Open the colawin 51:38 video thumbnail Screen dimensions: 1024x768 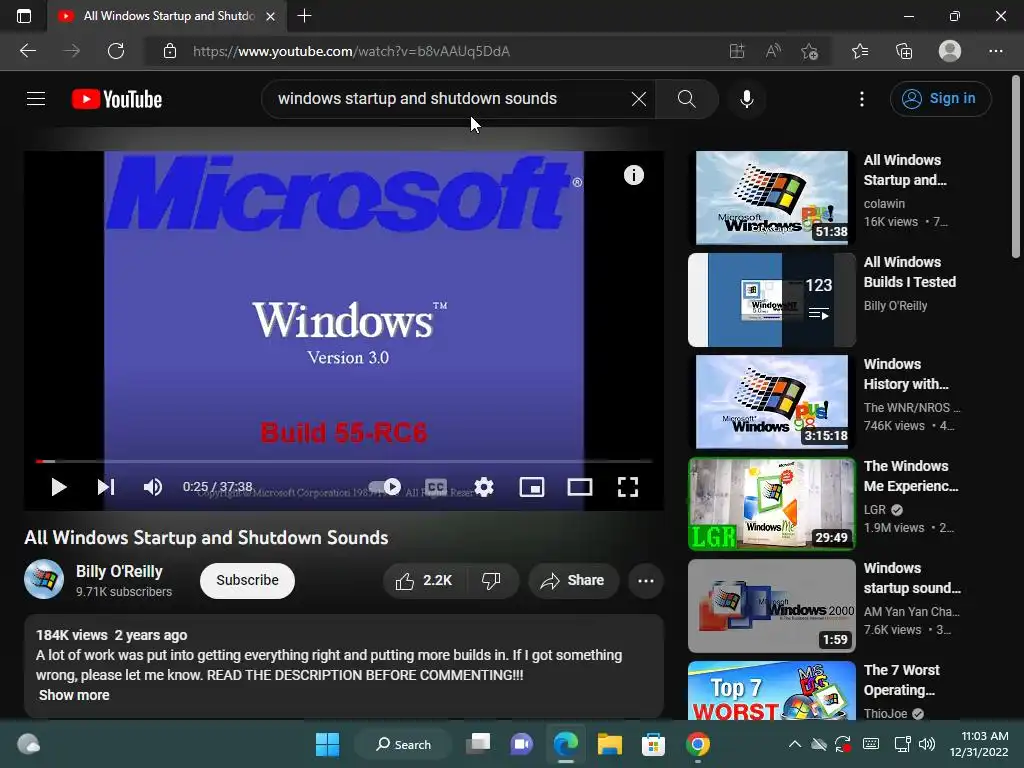coord(772,198)
